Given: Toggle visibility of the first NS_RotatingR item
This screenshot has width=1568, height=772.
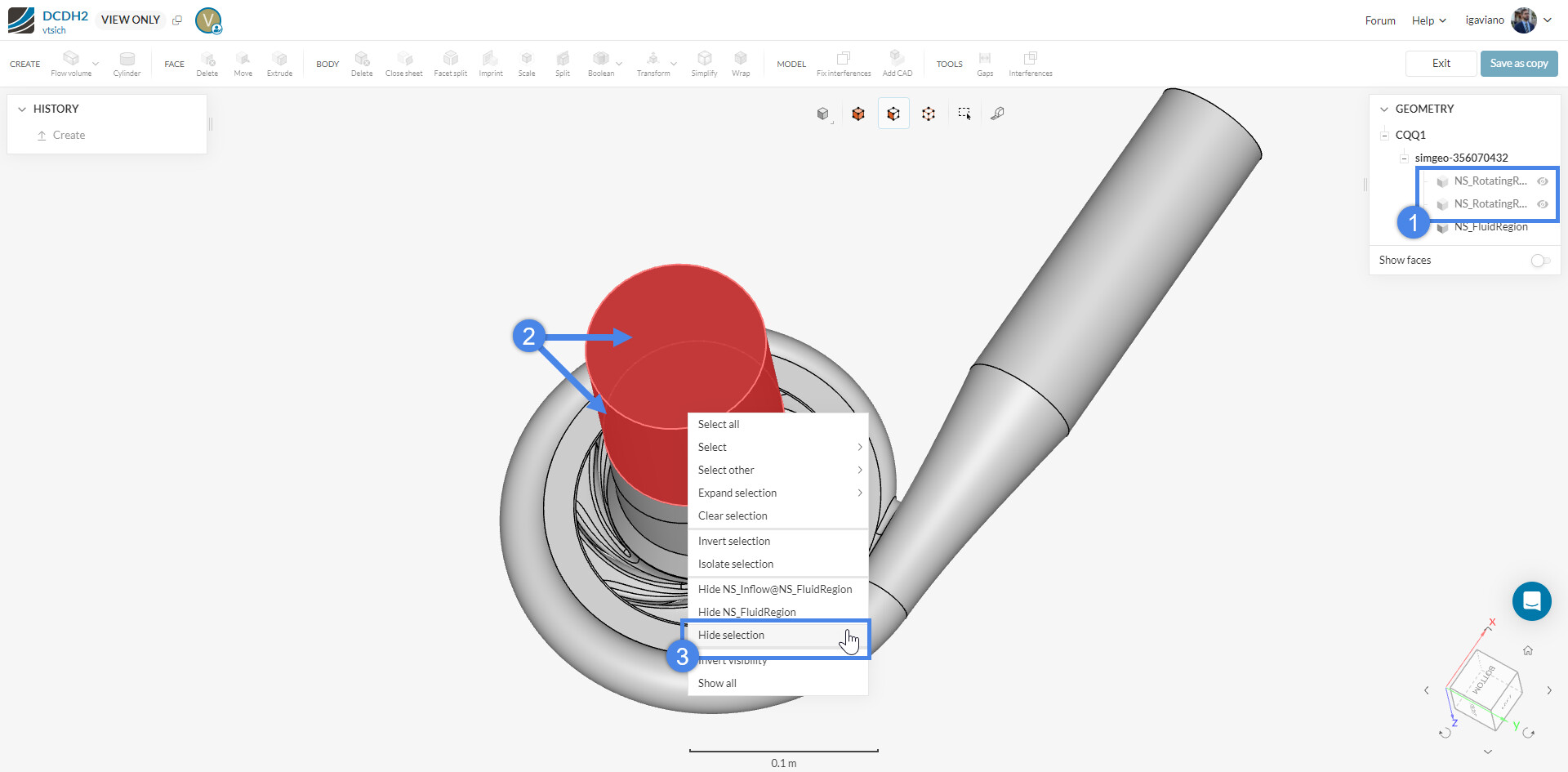Looking at the screenshot, I should pos(1543,181).
